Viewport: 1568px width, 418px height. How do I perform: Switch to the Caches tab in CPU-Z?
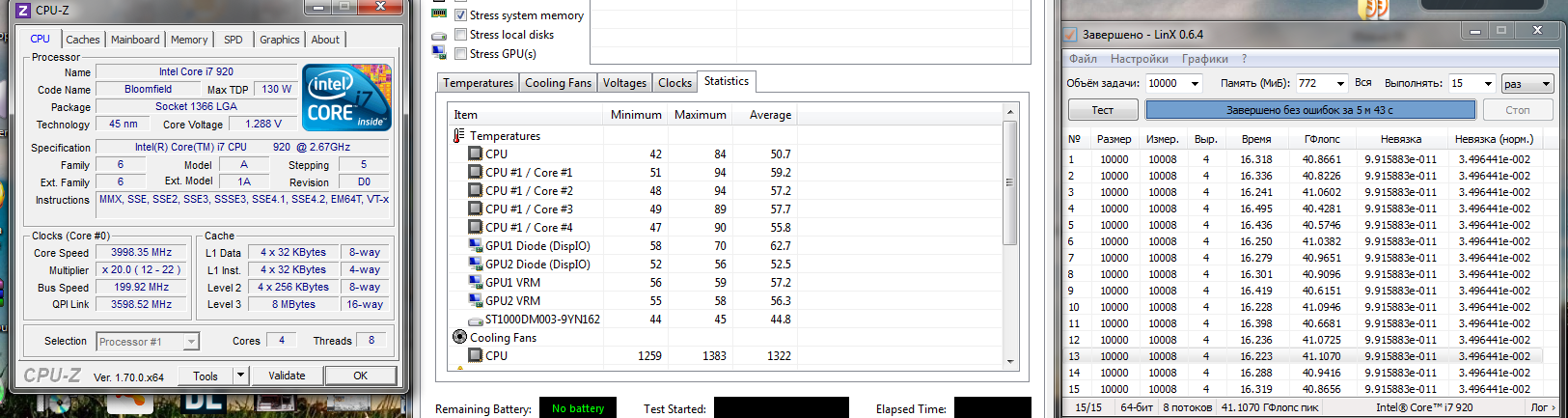[83, 40]
